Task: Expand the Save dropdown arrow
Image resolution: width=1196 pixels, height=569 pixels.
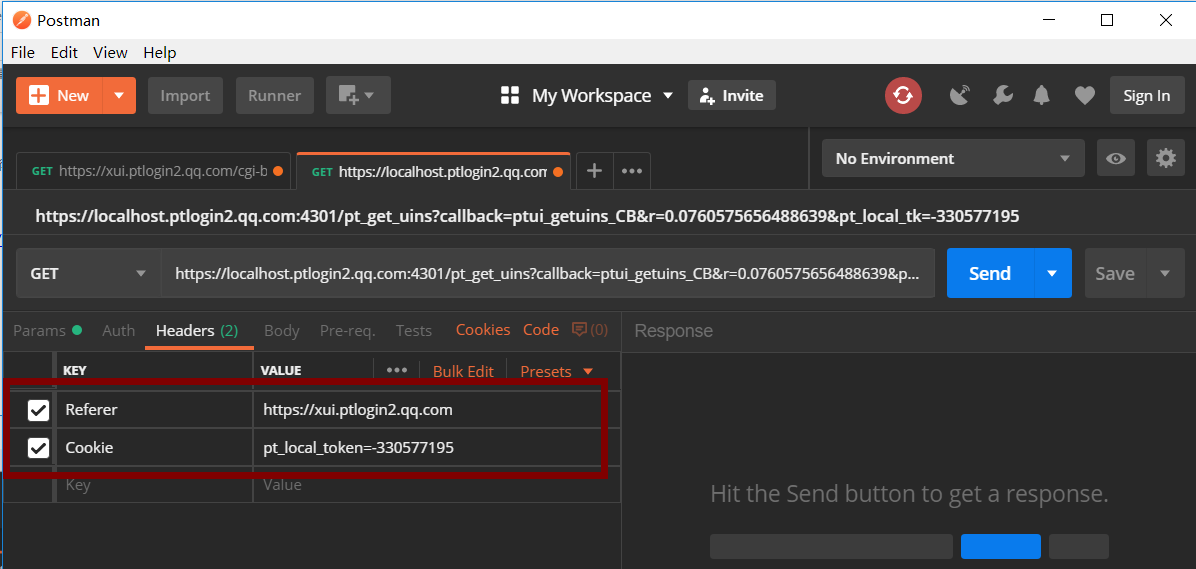Action: tap(1165, 273)
